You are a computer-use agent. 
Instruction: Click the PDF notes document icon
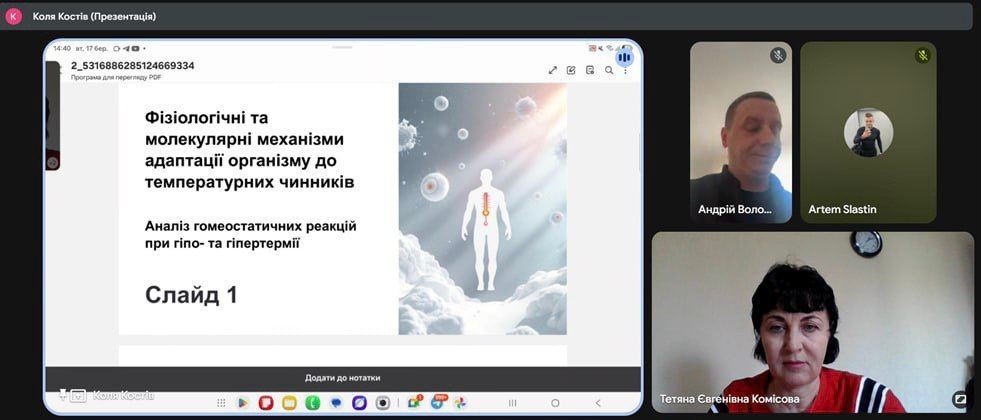tap(590, 70)
